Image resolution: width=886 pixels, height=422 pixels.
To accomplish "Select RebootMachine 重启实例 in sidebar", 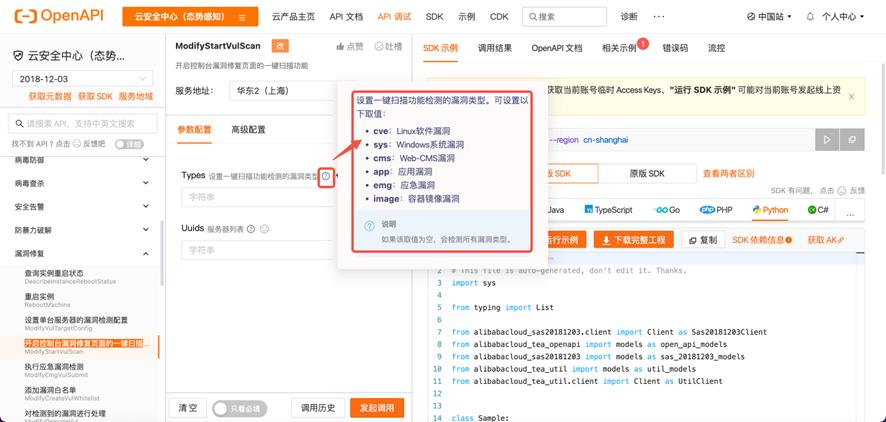I will pyautogui.click(x=81, y=300).
